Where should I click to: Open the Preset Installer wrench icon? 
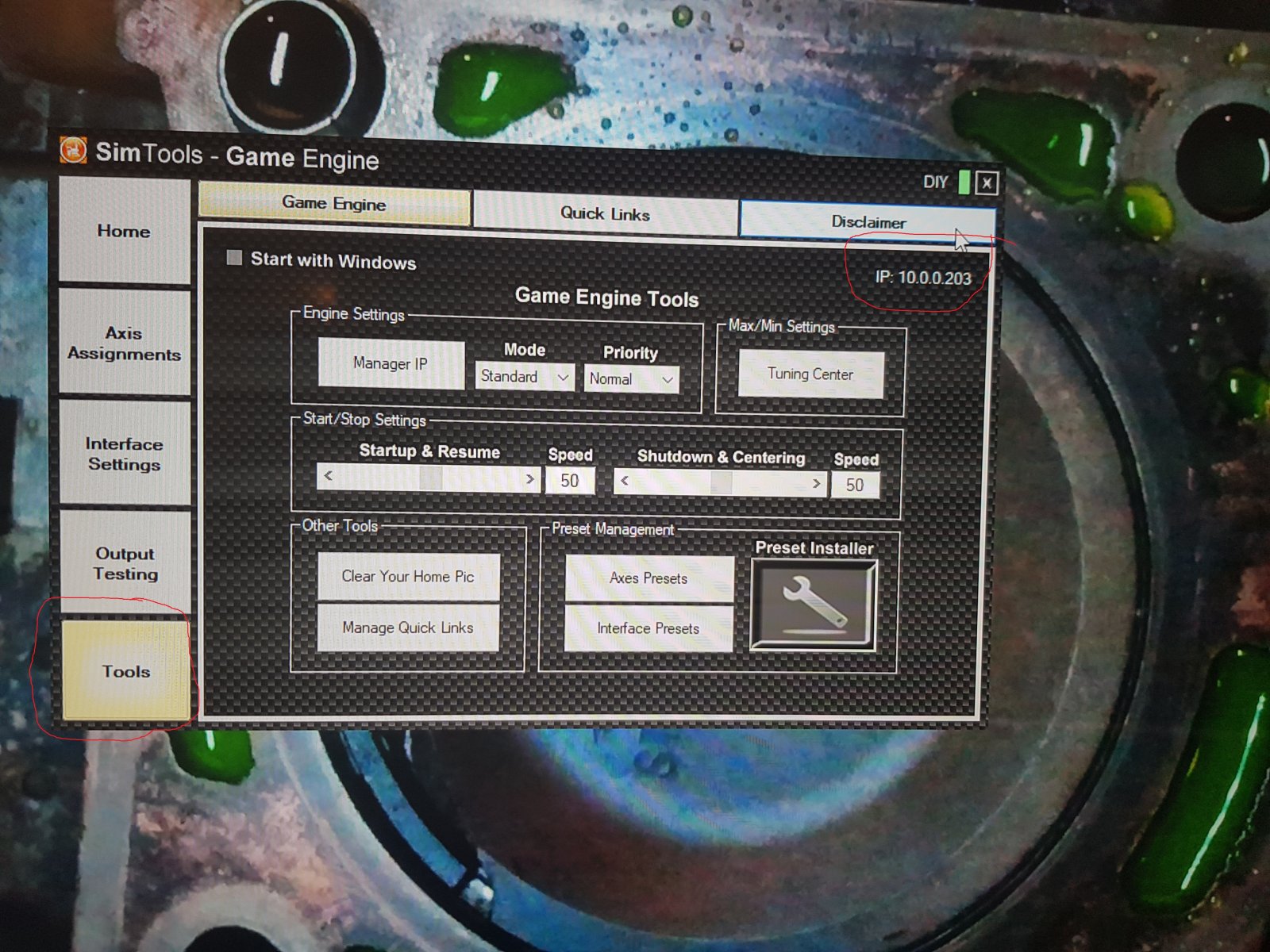tap(814, 605)
